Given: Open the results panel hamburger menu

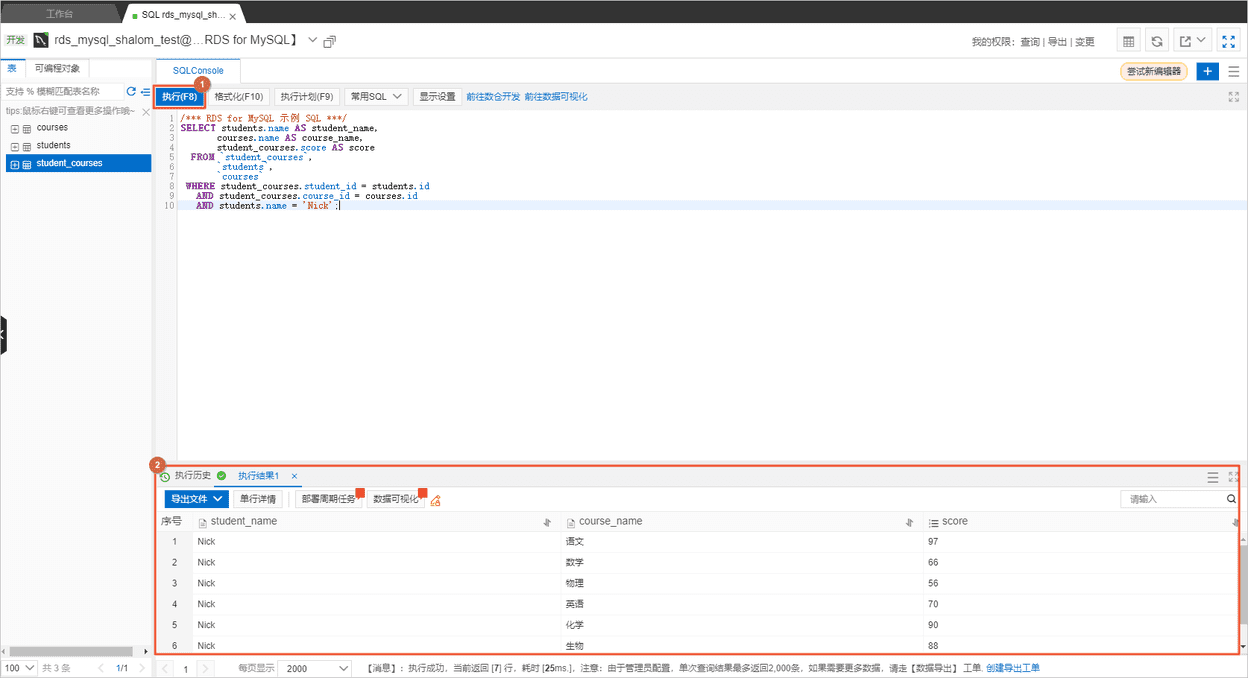Looking at the screenshot, I should click(1213, 478).
